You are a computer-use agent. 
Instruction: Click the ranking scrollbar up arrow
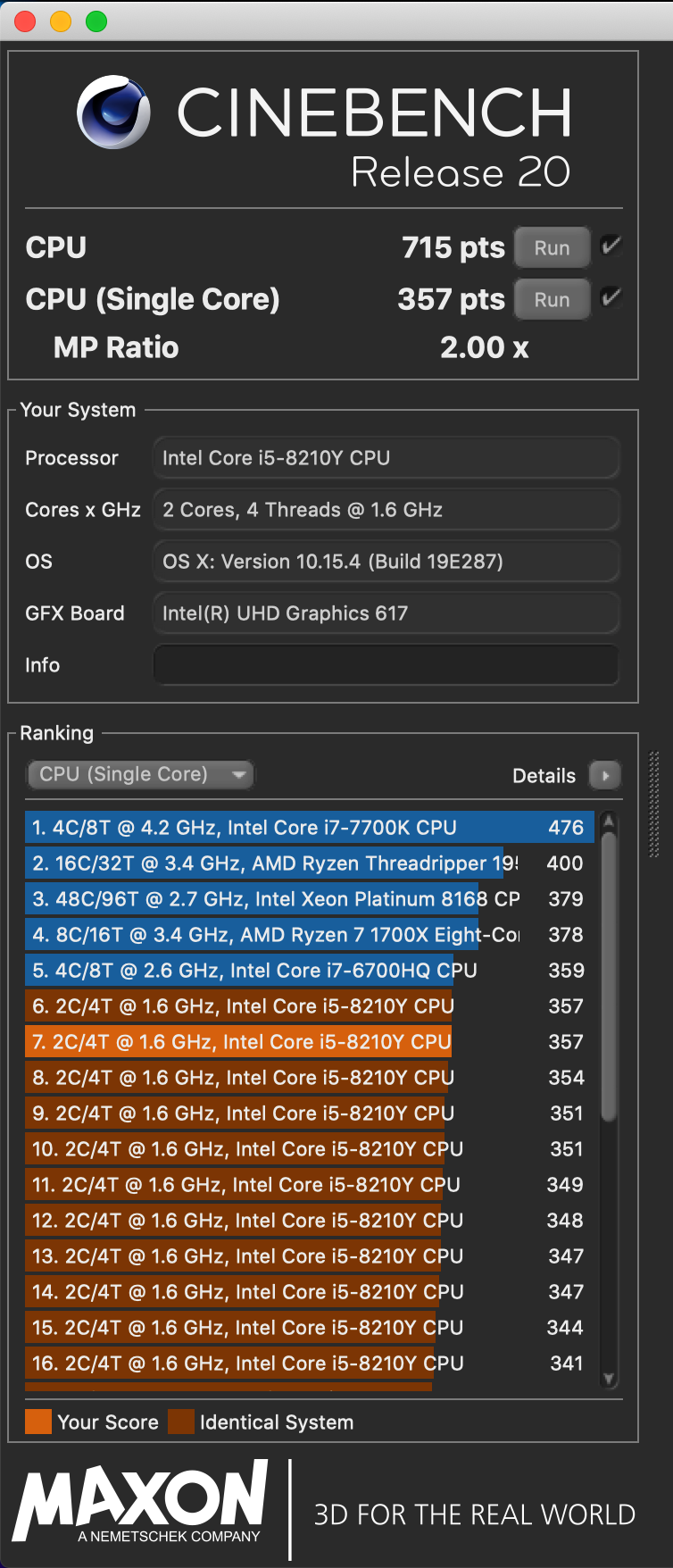(x=609, y=820)
